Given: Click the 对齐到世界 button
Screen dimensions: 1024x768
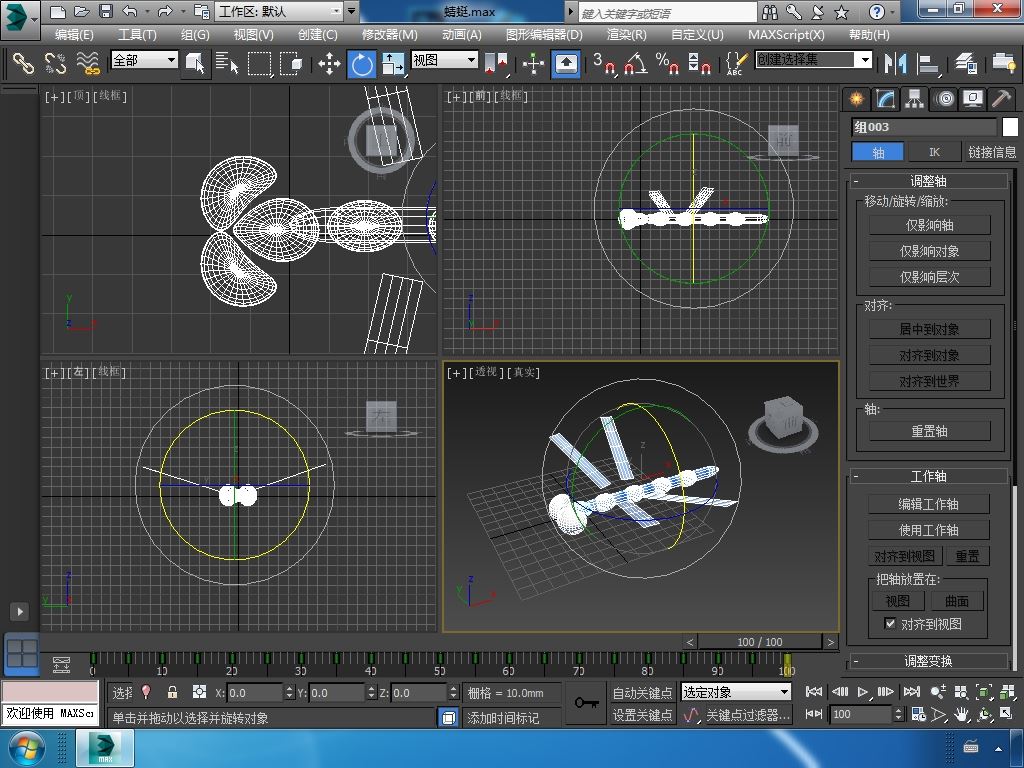Looking at the screenshot, I should tap(929, 381).
